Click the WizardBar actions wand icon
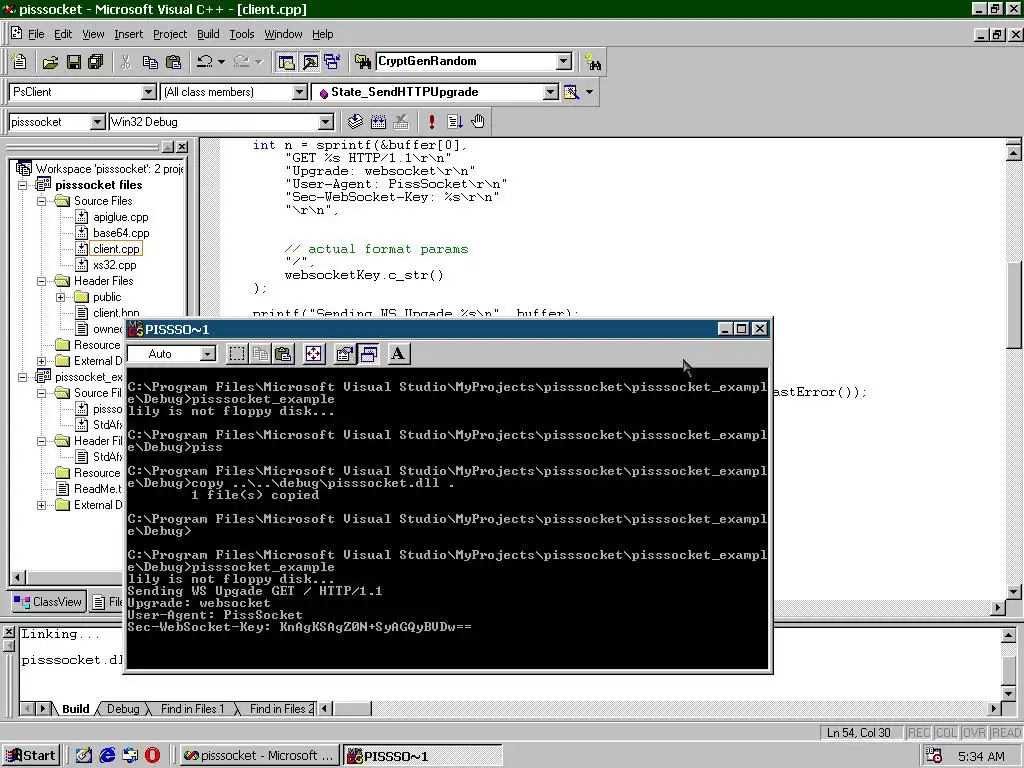Viewport: 1024px width, 768px height. 571,92
